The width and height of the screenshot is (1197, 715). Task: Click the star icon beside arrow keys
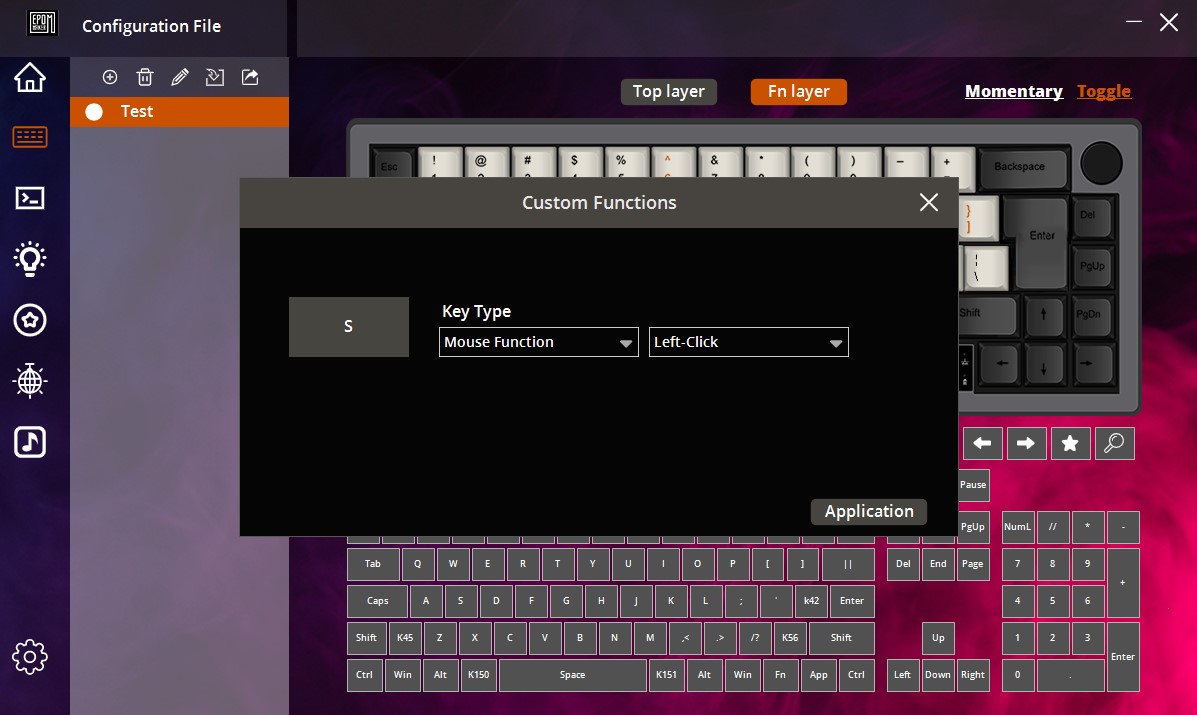[1070, 443]
